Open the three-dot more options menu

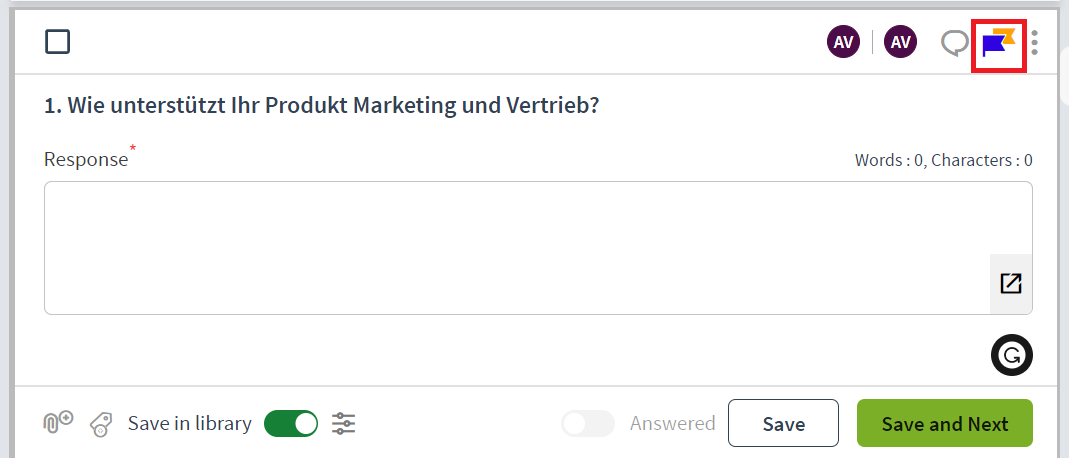coord(1035,42)
